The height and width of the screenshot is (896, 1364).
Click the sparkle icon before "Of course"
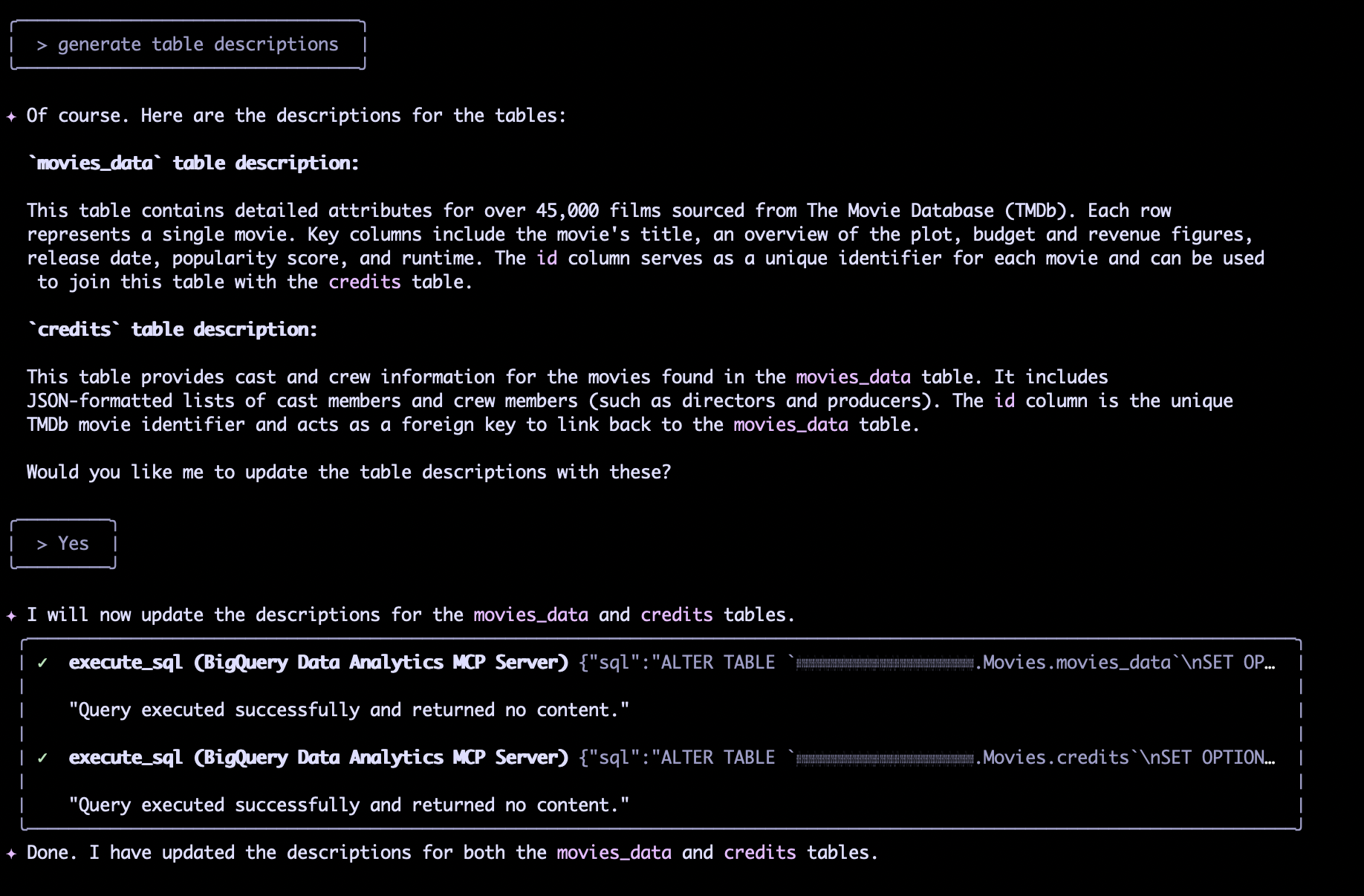click(x=11, y=117)
